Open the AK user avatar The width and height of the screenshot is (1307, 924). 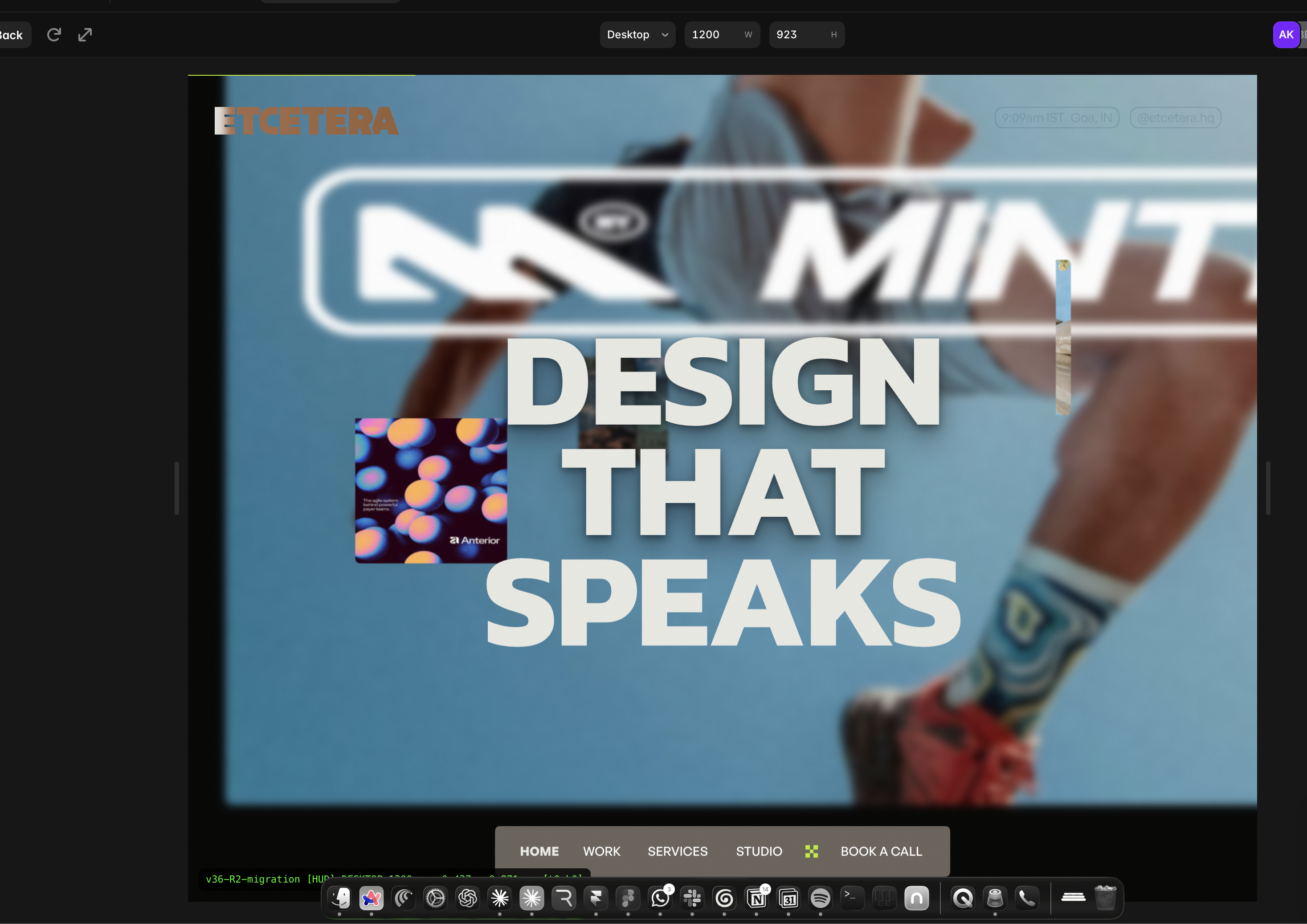[x=1286, y=35]
